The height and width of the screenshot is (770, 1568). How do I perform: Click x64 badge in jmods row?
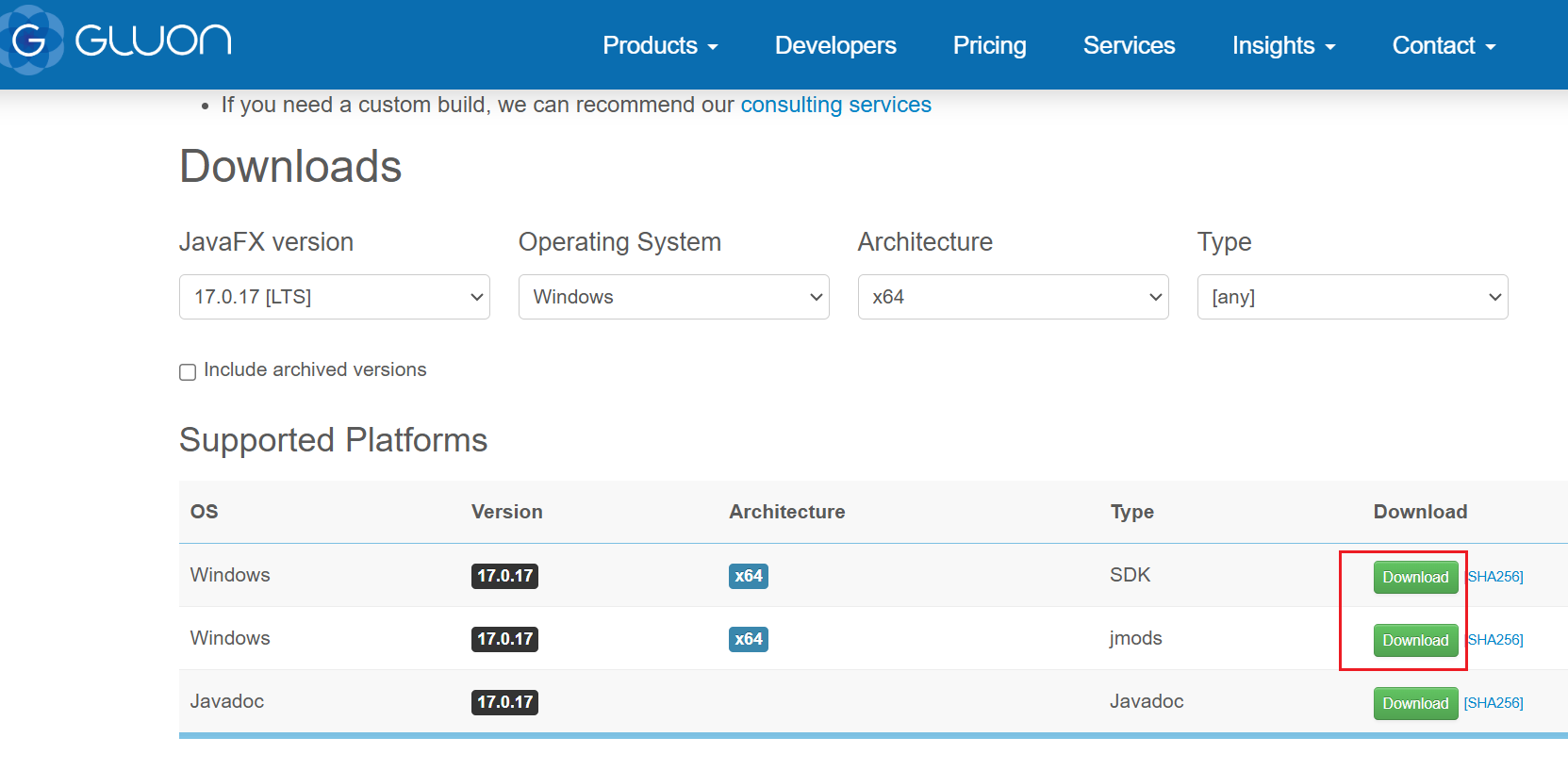click(749, 639)
